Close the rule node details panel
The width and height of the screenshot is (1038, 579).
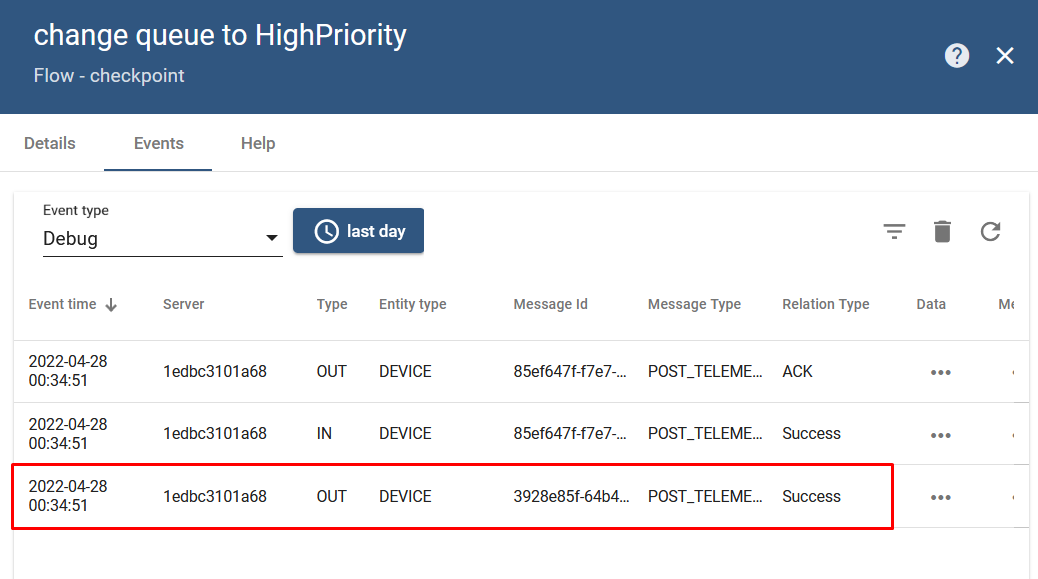[1005, 56]
